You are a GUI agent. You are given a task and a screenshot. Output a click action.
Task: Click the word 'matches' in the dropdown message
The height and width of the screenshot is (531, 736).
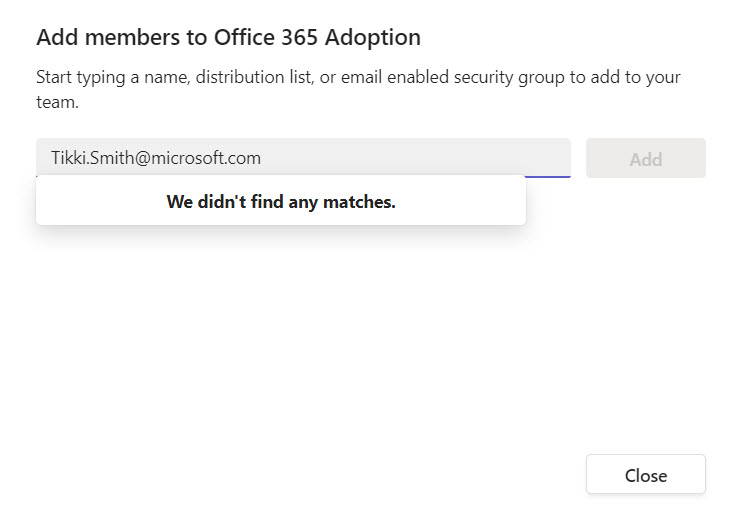pos(359,202)
